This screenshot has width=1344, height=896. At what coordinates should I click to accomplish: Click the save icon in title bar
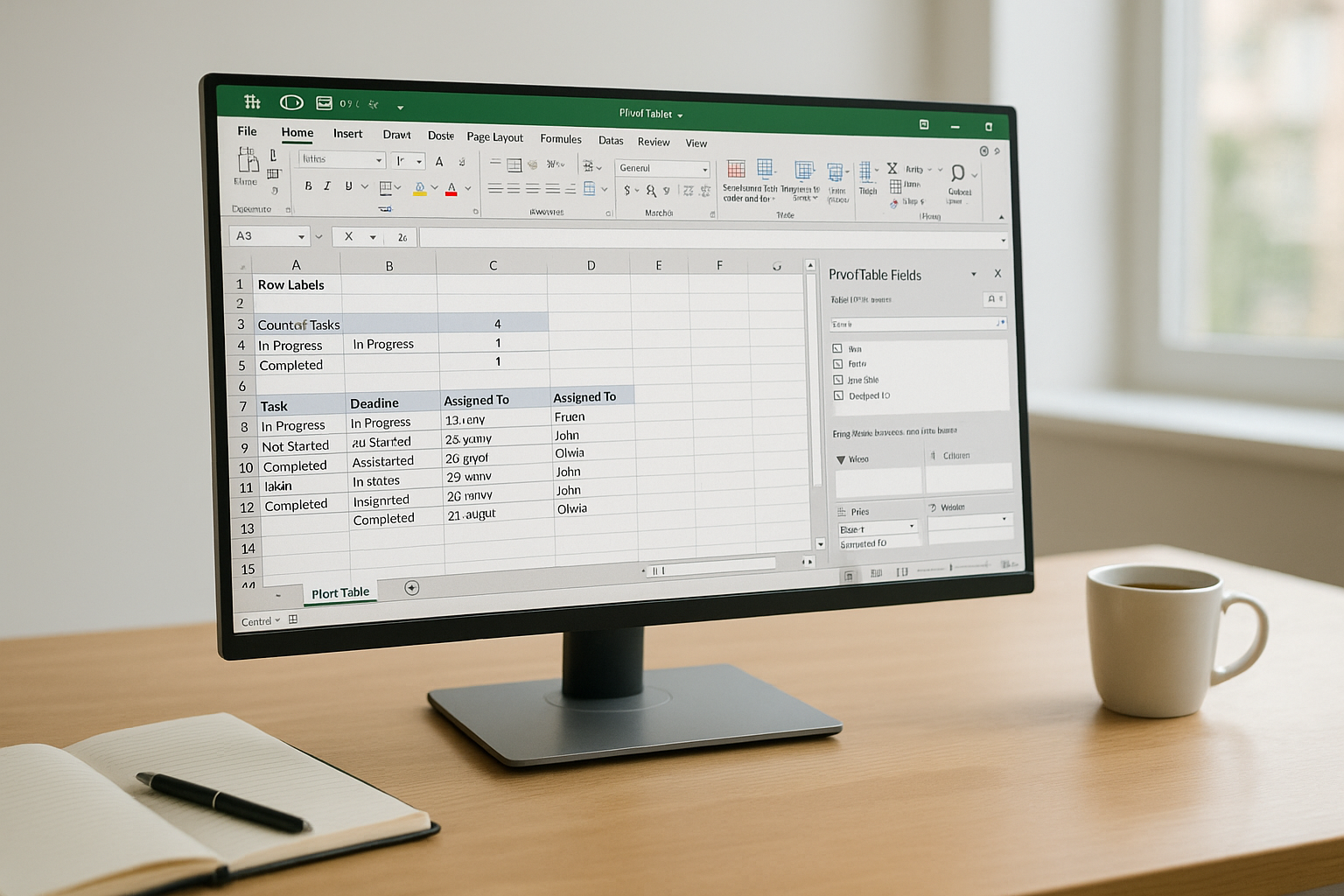(324, 103)
